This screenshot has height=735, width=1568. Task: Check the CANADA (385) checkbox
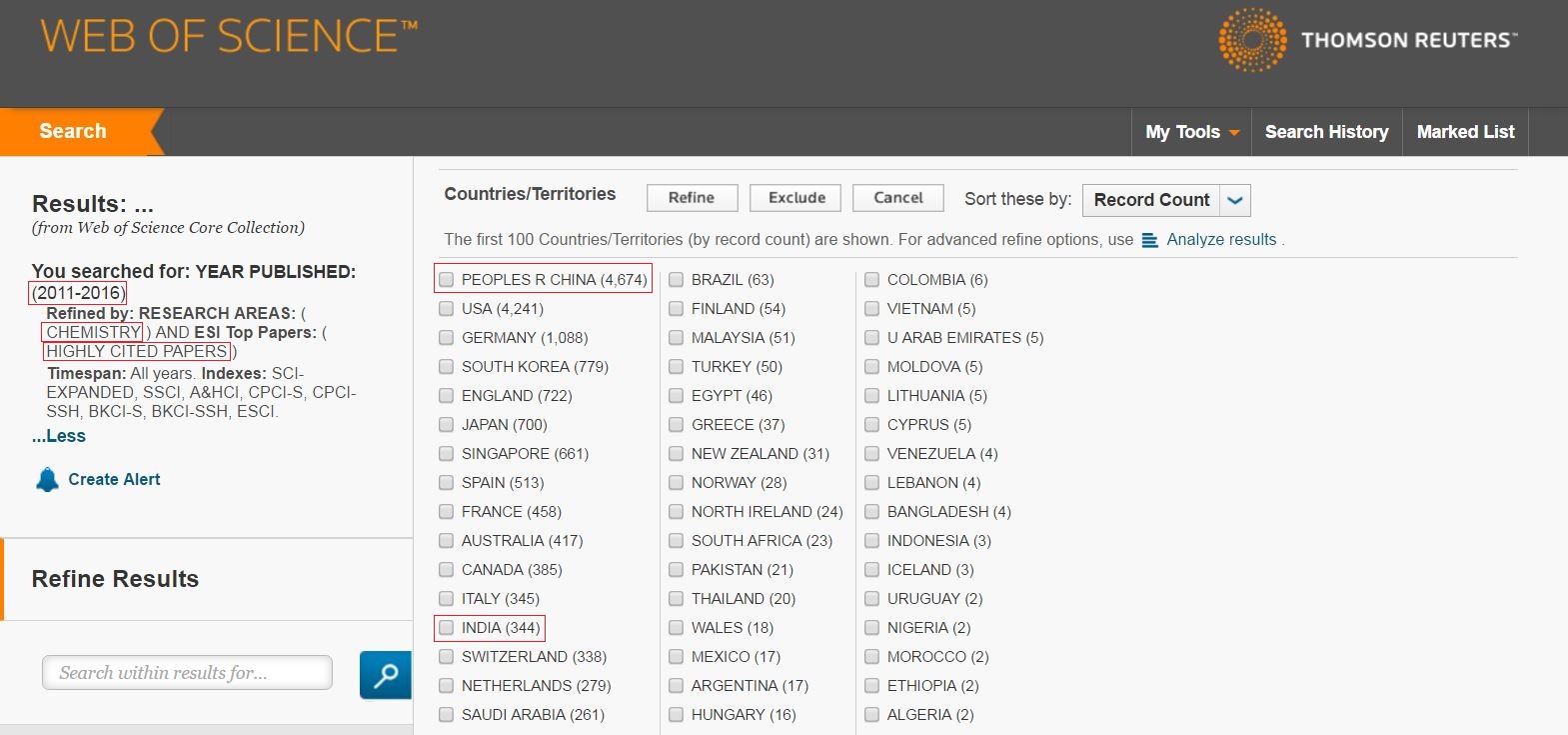(x=447, y=570)
